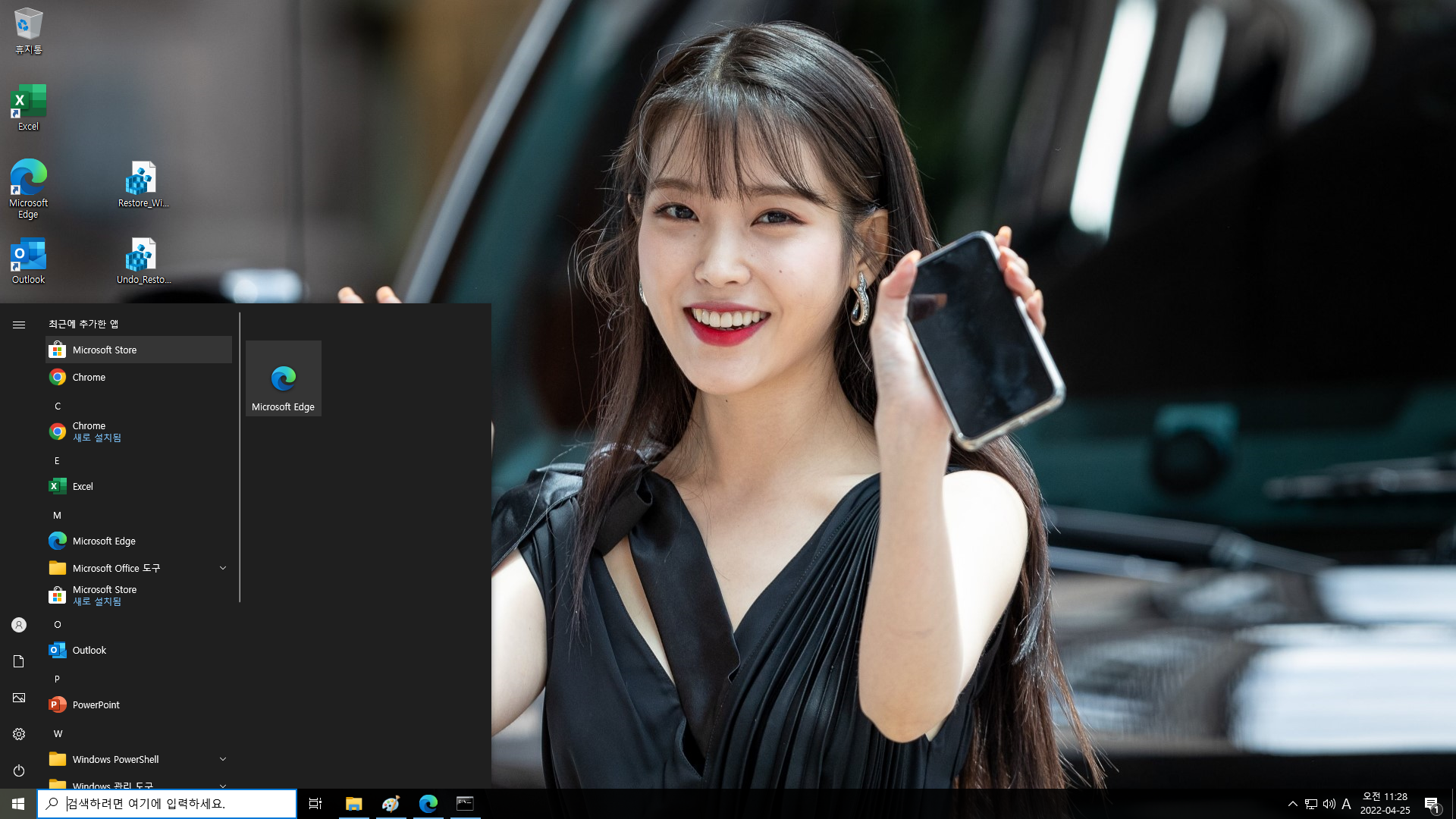Open Microsoft Store newly installed in M section
Screen dimensions: 1456x819
coord(139,595)
